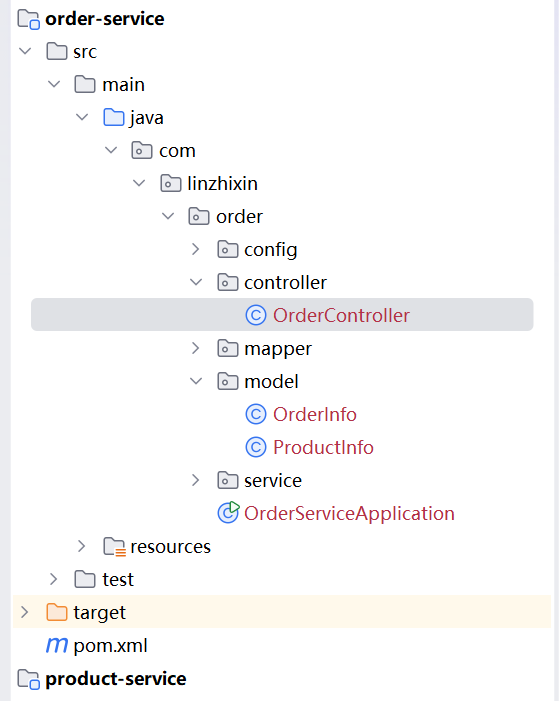Select the pom.xml file
Screen dimensions: 559x701
110,646
